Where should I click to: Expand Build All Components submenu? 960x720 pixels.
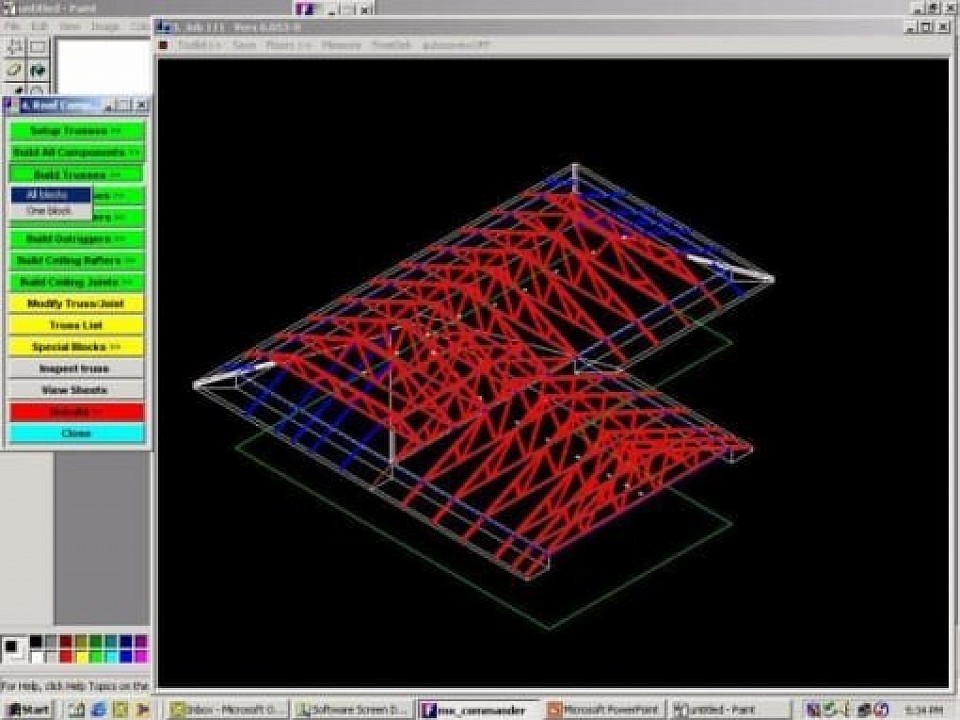tap(76, 153)
